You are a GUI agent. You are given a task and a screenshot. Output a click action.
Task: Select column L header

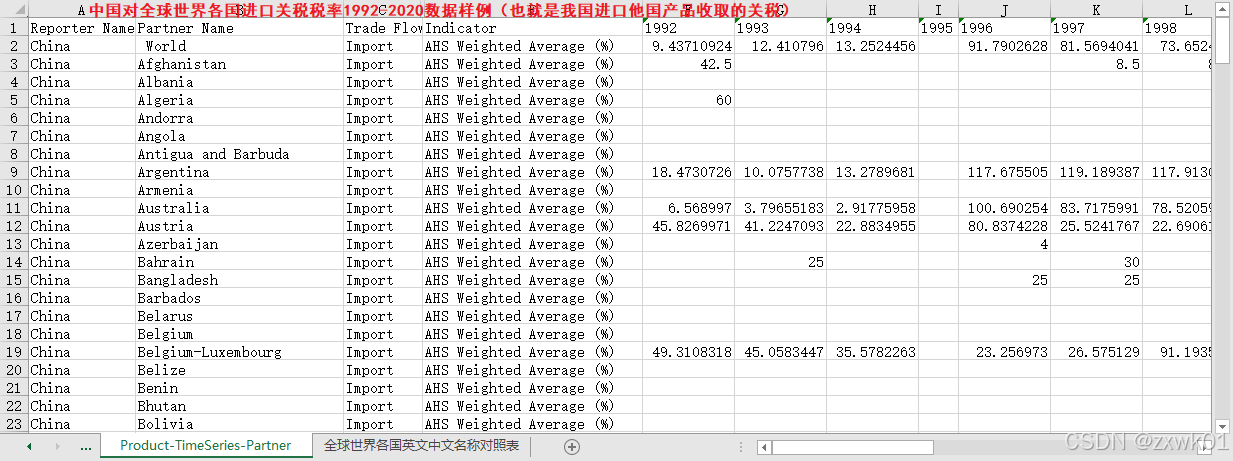1178,9
